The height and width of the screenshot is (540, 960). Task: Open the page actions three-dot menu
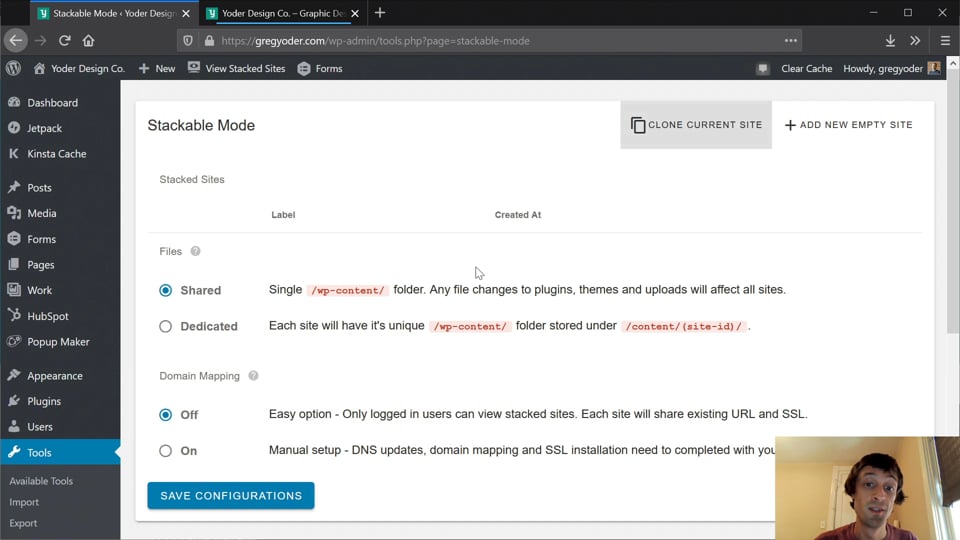(x=791, y=40)
